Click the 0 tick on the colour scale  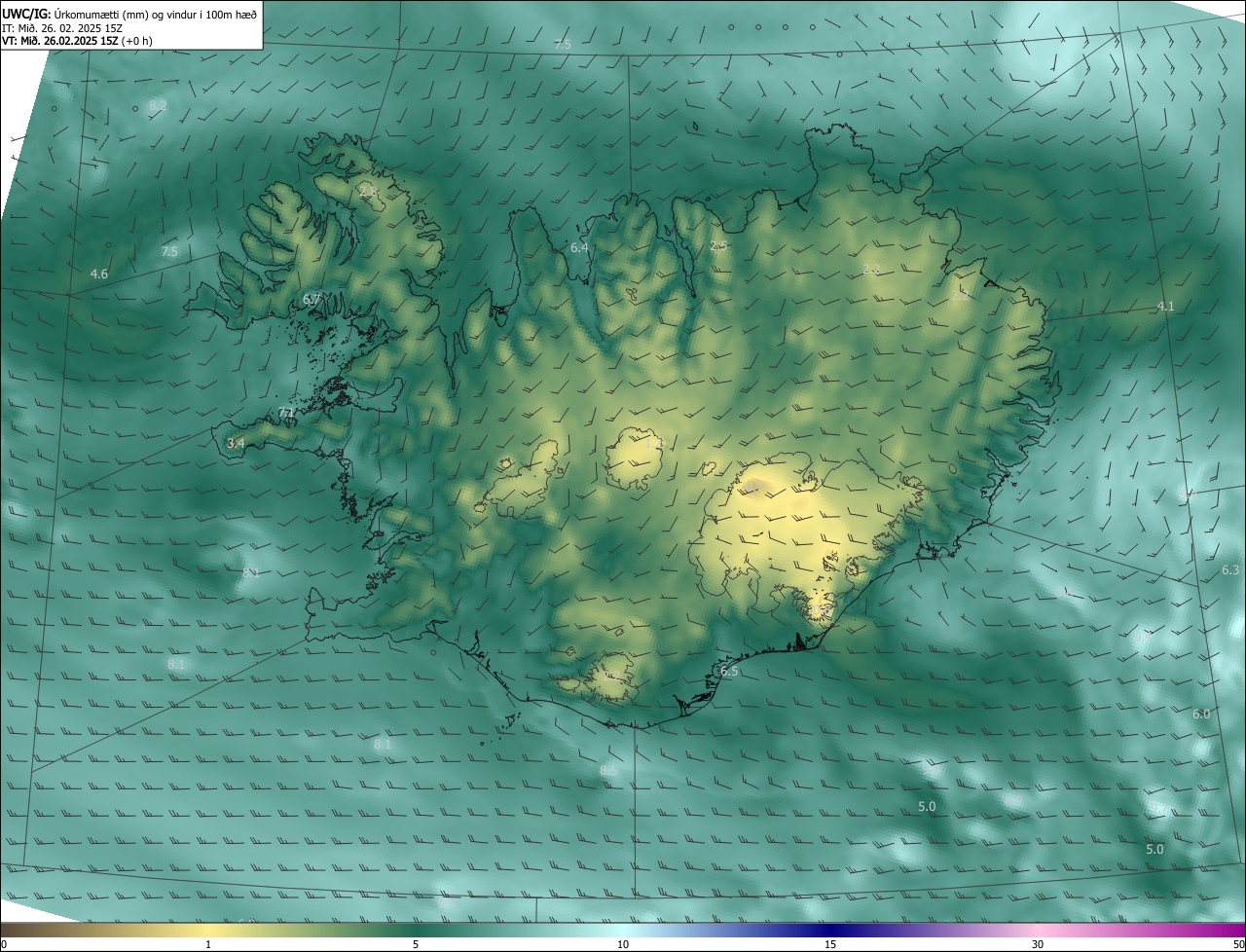click(x=4, y=944)
